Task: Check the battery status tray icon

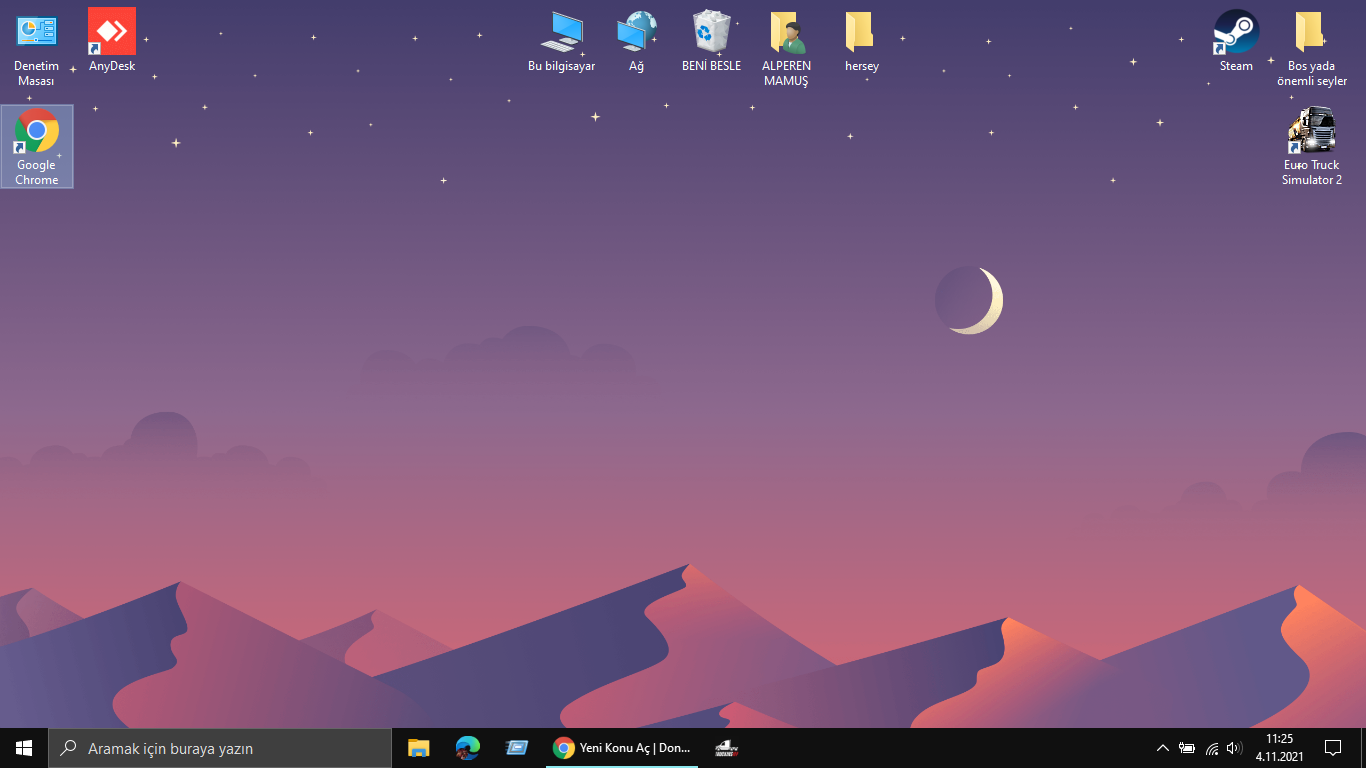Action: pos(1187,748)
